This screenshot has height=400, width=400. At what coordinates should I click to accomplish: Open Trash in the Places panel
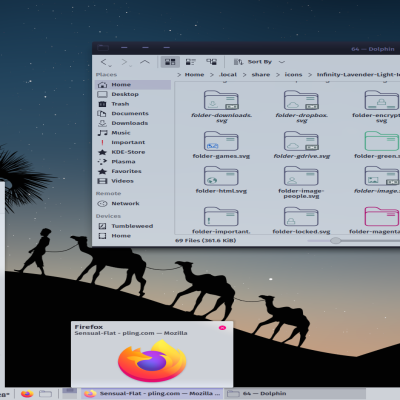(133, 104)
